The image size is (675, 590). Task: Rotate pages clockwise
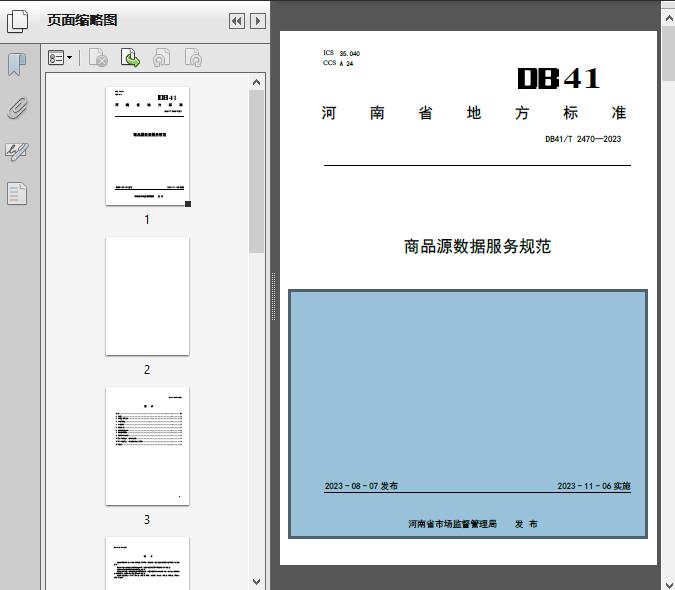[193, 59]
